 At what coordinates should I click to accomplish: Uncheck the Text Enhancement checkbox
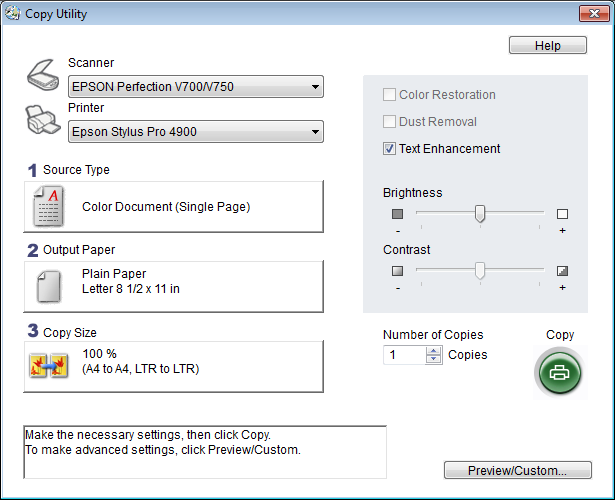[389, 149]
